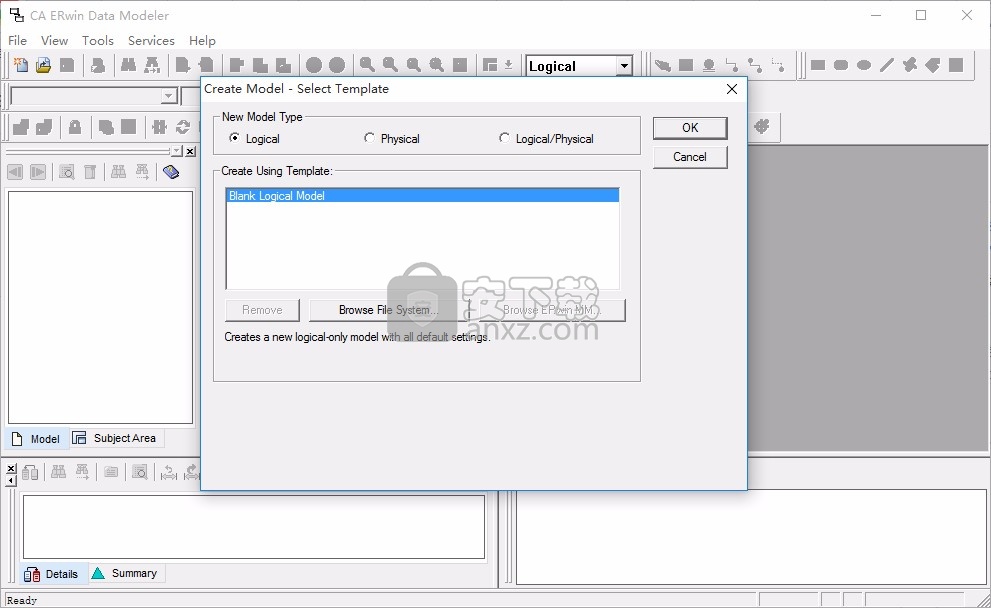Open the Tools menu

click(x=98, y=40)
